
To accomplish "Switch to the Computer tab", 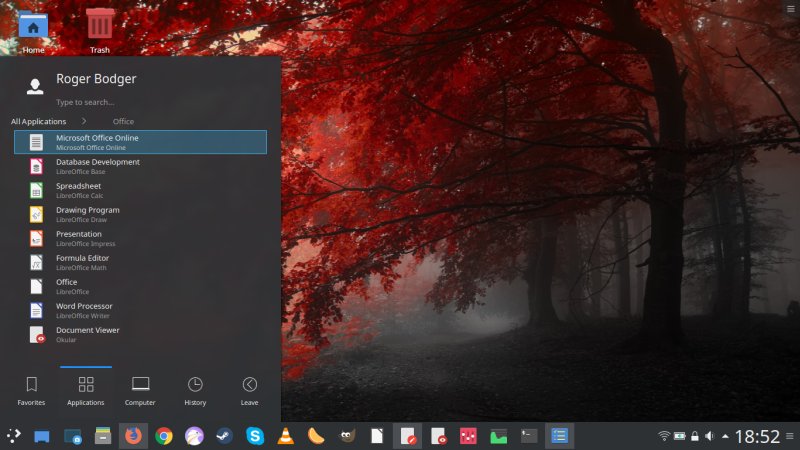I will coord(140,390).
